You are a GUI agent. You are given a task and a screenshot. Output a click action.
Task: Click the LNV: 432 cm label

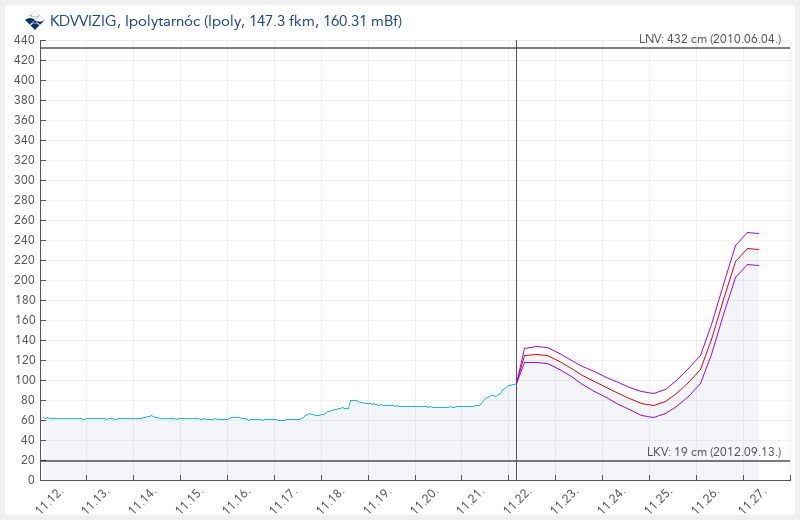coord(708,39)
